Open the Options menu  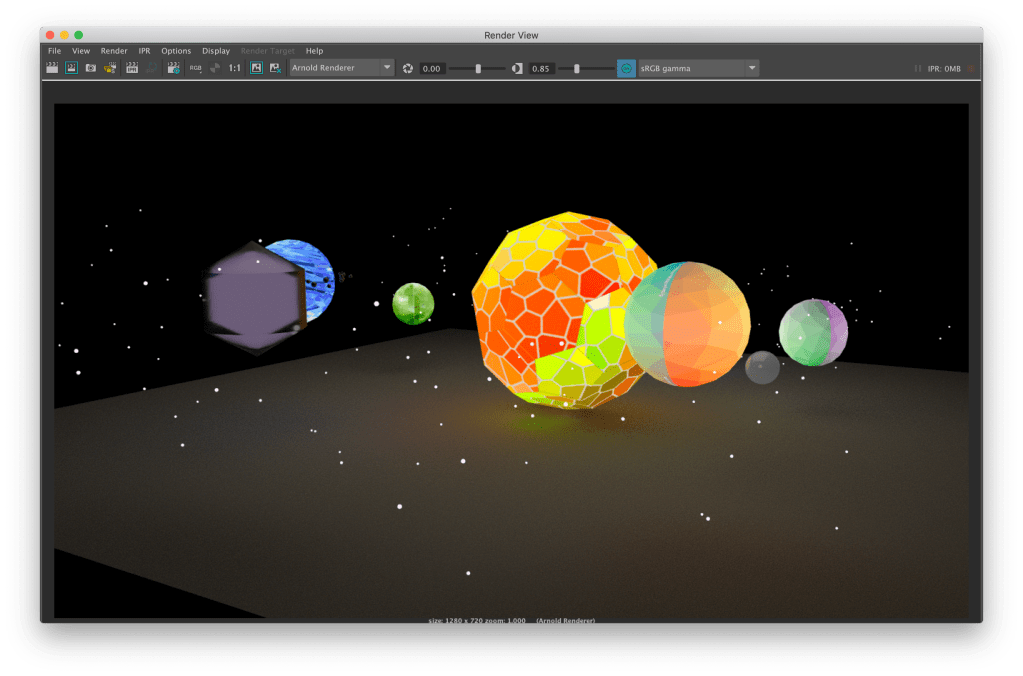176,51
